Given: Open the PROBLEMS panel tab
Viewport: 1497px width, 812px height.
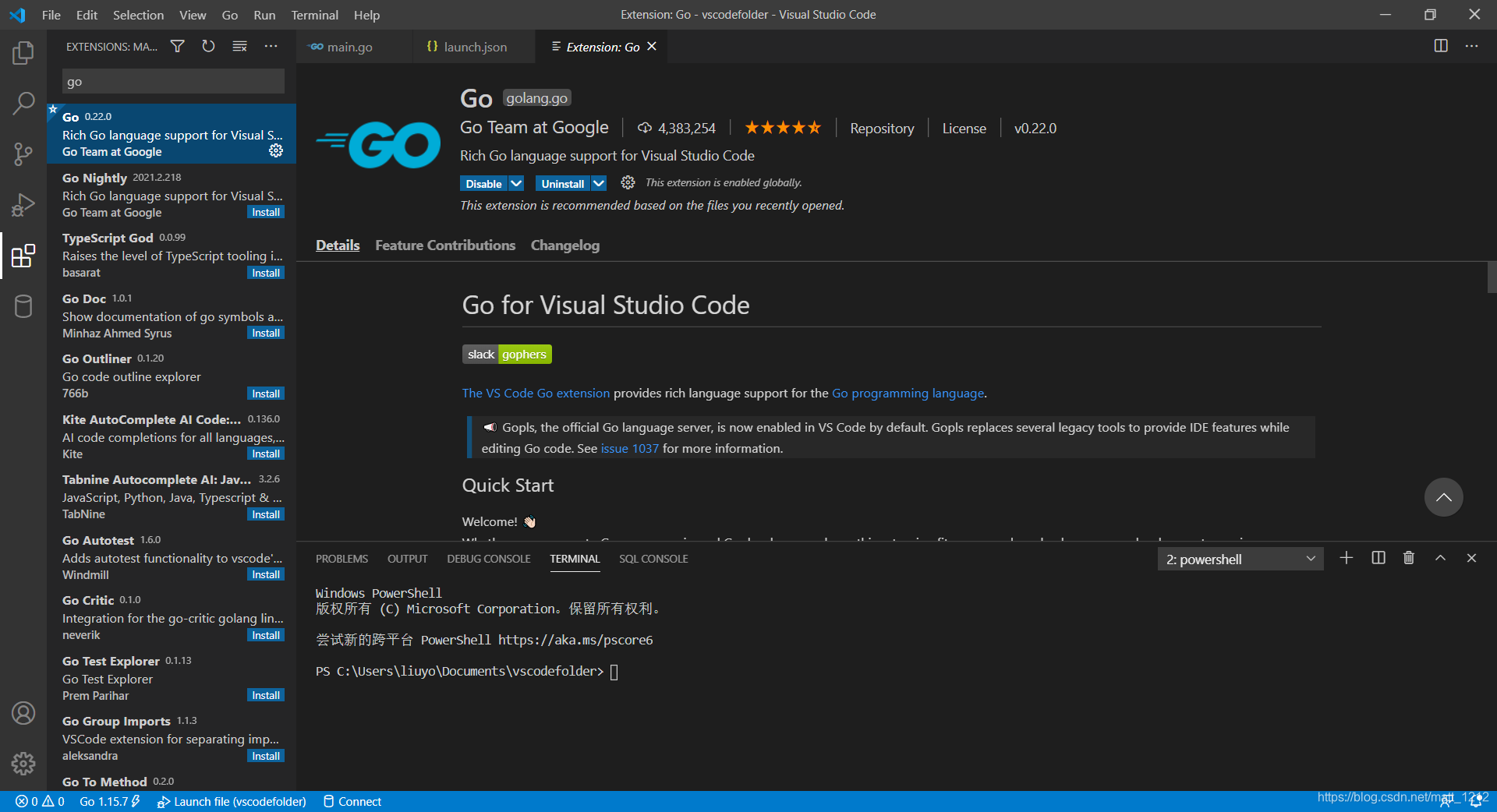Looking at the screenshot, I should (342, 559).
